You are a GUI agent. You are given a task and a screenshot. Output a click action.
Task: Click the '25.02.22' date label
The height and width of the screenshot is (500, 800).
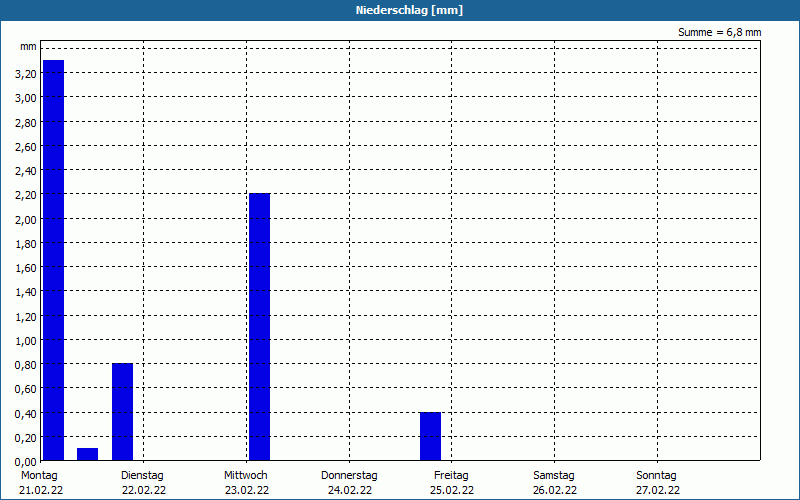point(452,491)
